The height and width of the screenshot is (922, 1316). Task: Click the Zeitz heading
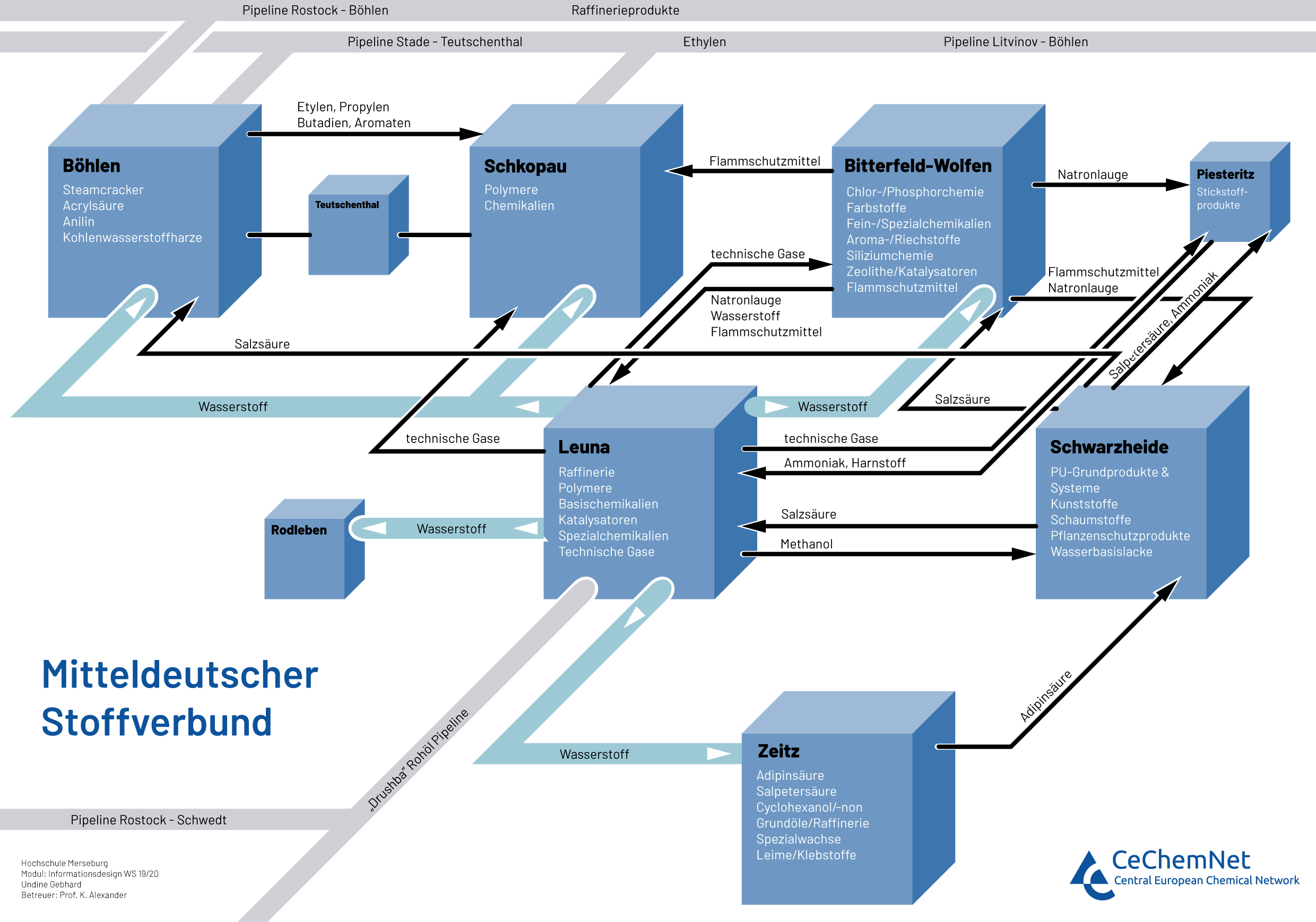(778, 751)
